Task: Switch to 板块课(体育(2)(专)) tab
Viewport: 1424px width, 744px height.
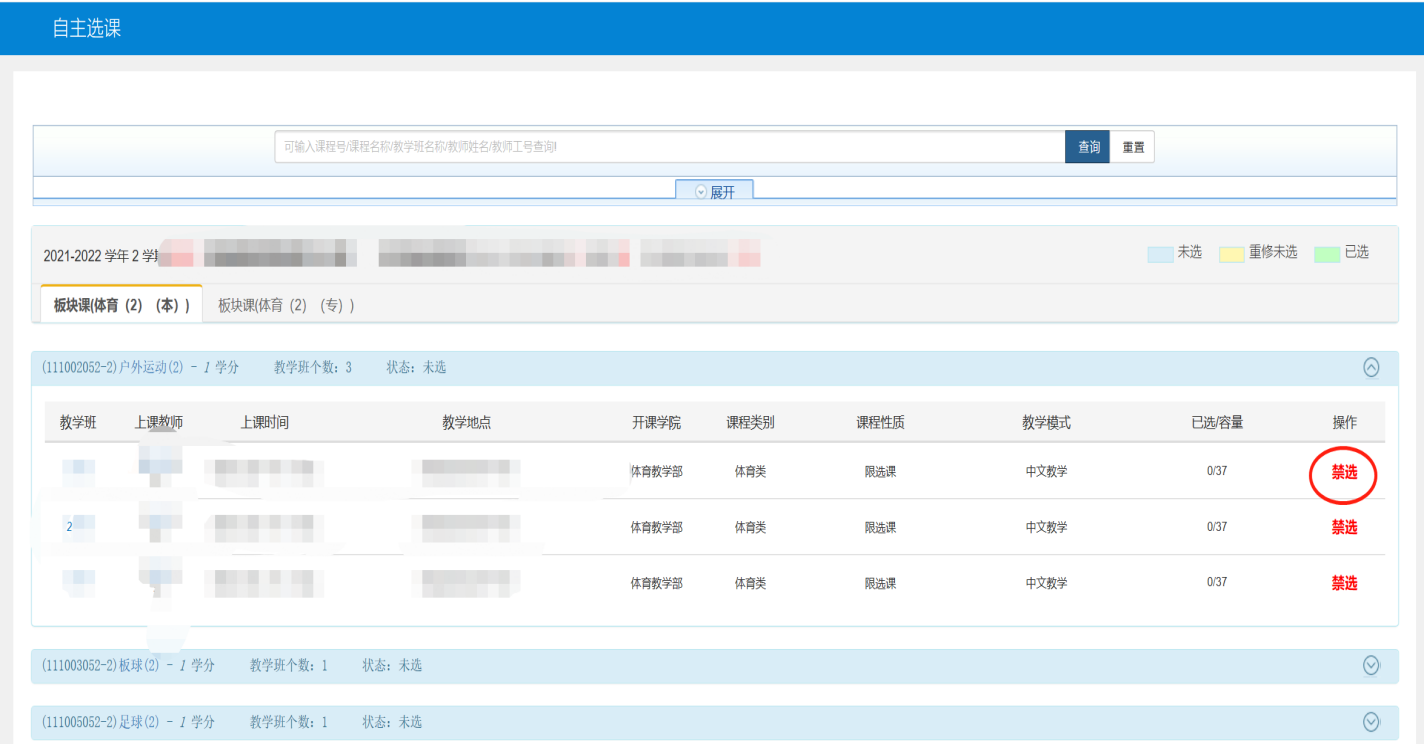Action: (x=286, y=305)
